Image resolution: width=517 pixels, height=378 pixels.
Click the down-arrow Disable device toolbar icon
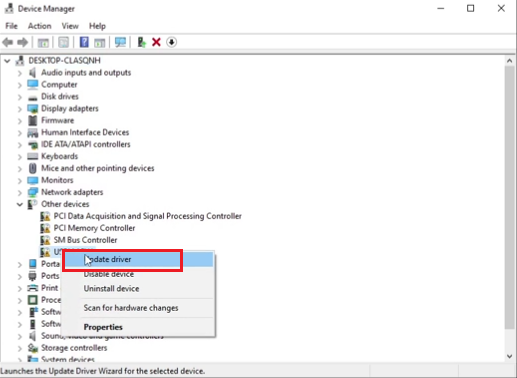pos(171,42)
